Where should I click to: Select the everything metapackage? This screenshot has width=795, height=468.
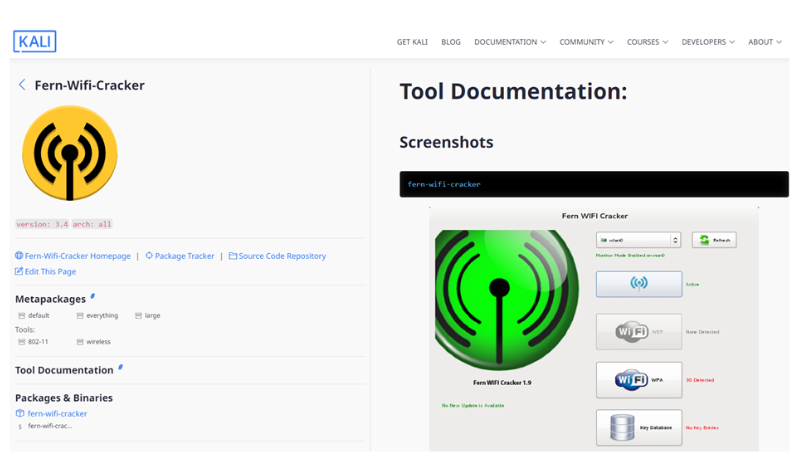pyautogui.click(x=102, y=315)
